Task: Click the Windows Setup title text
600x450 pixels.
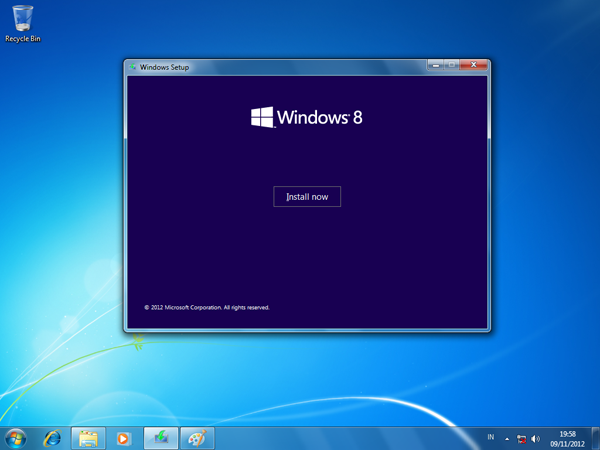Action: click(x=164, y=67)
